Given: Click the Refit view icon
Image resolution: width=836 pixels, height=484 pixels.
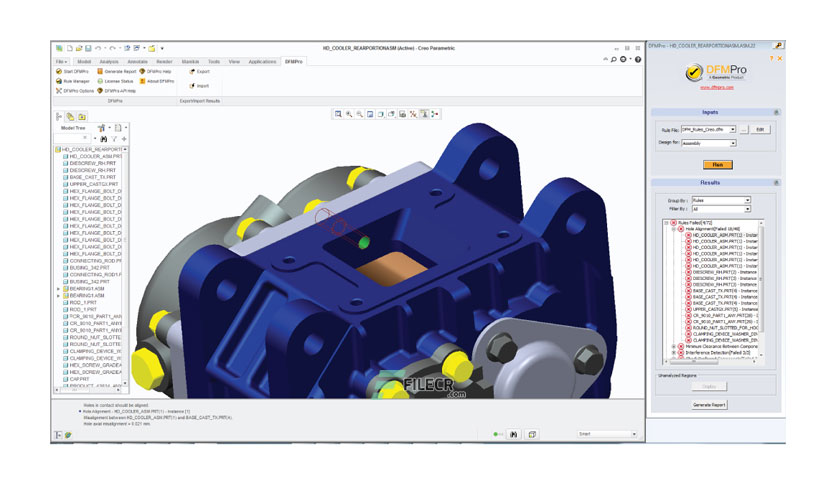Looking at the screenshot, I should (x=338, y=114).
